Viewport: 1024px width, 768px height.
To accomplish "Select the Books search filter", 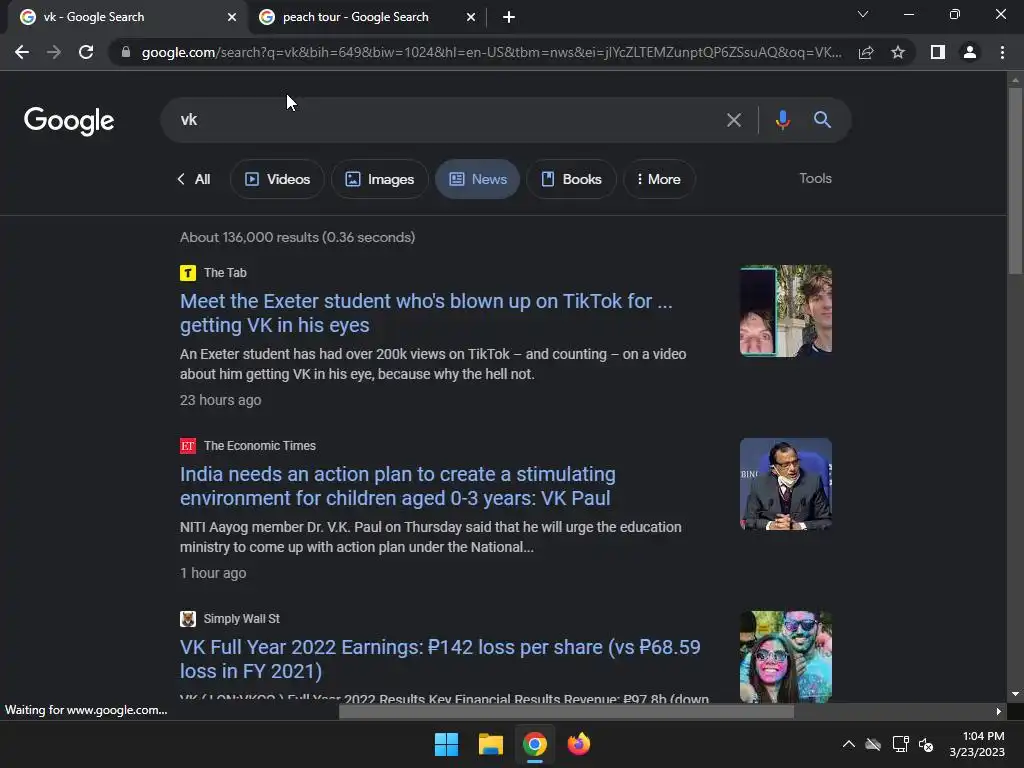I will (571, 180).
